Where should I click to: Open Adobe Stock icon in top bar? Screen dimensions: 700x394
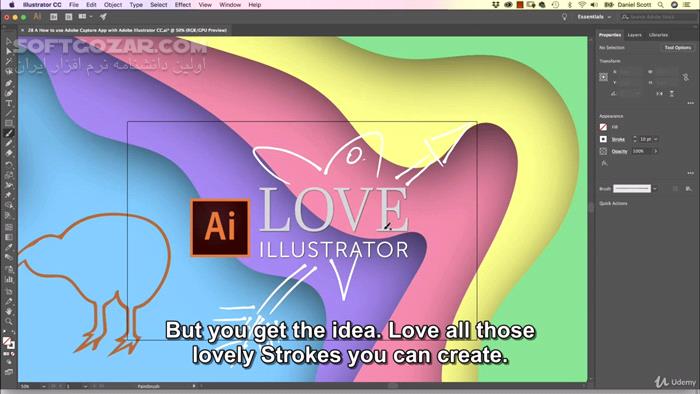coord(68,17)
